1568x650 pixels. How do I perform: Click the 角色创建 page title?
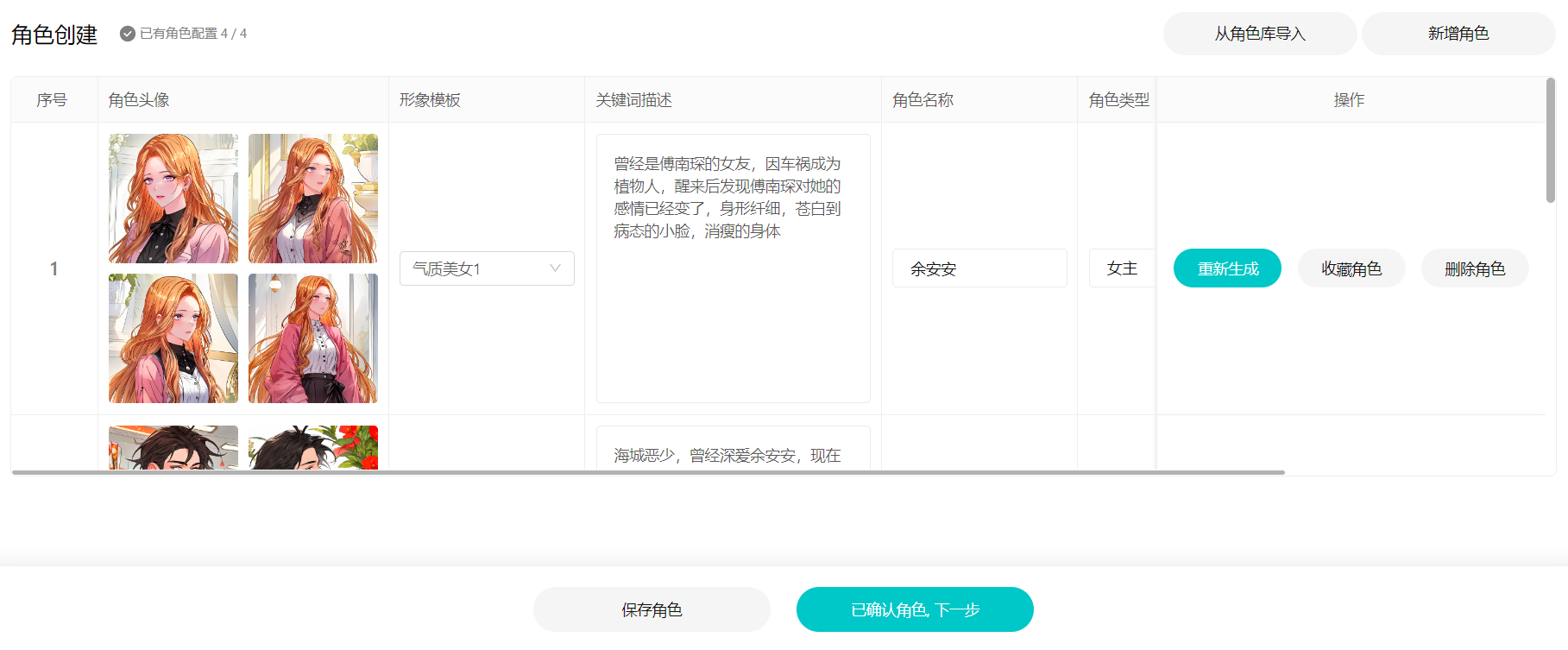tap(54, 35)
